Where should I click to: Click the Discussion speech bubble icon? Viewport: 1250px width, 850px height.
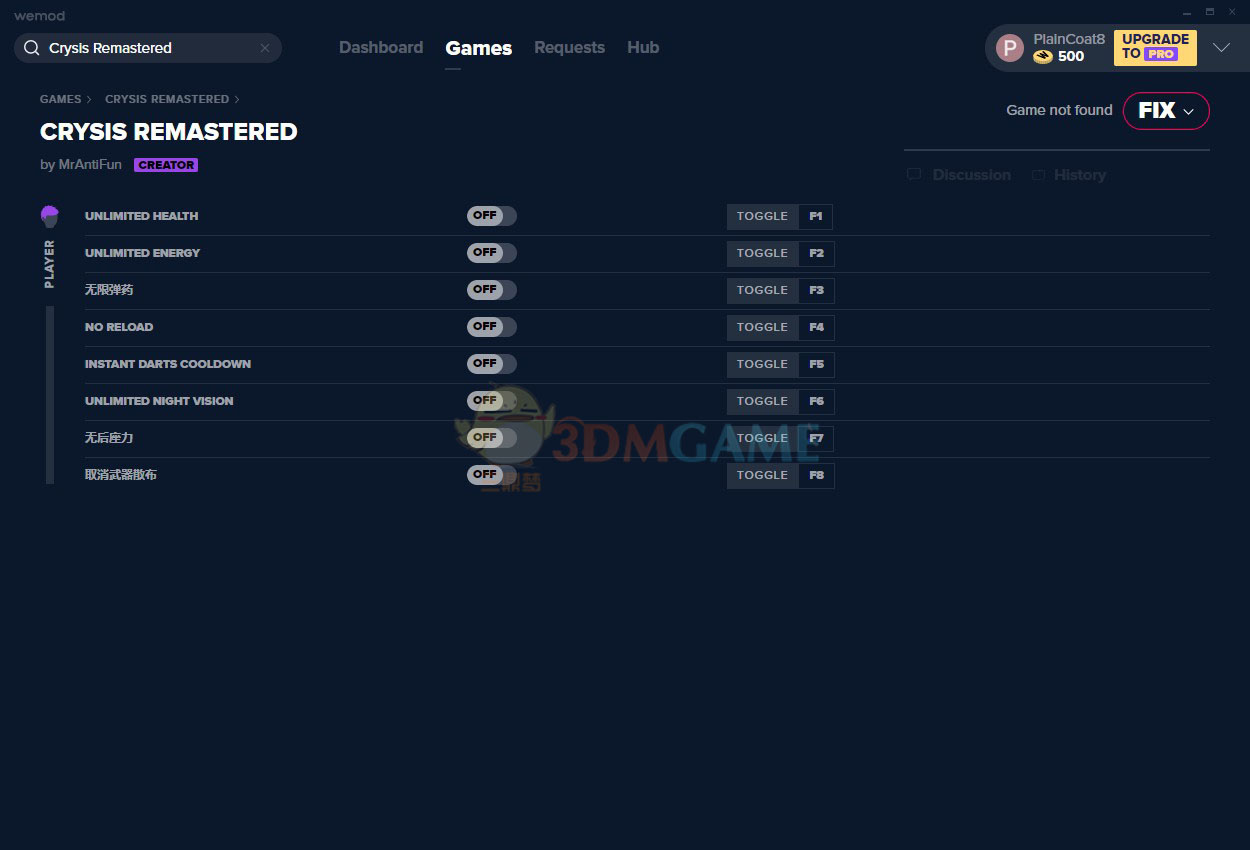point(914,175)
